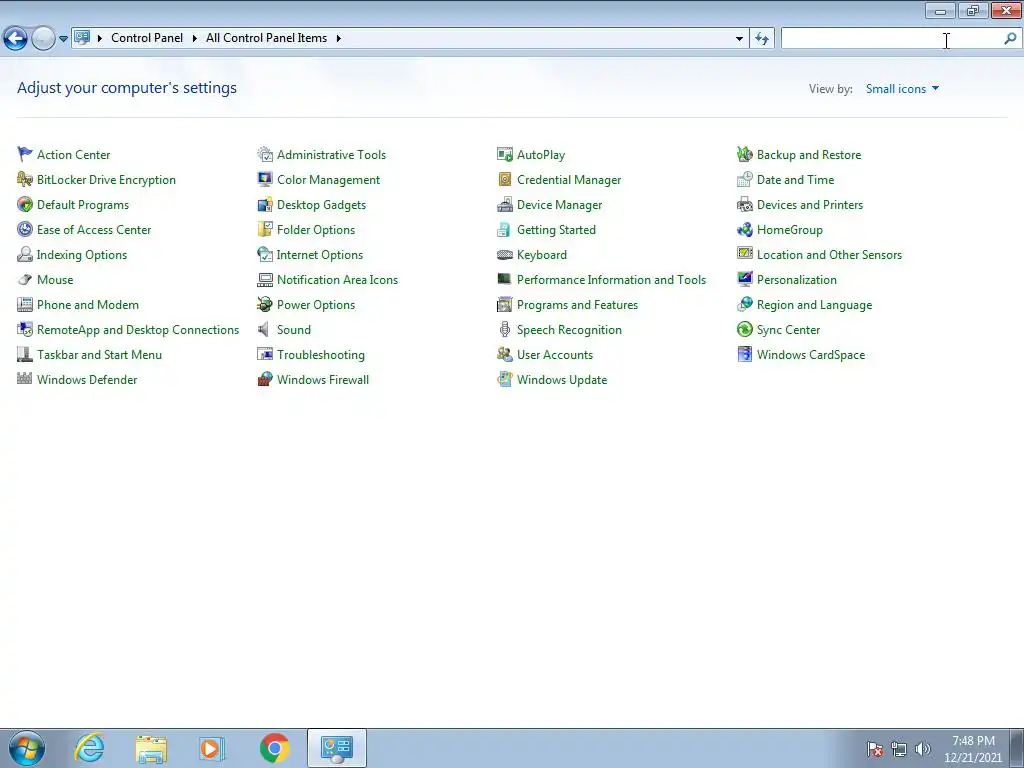Go back with the Back button
This screenshot has height=768, width=1024.
click(15, 39)
